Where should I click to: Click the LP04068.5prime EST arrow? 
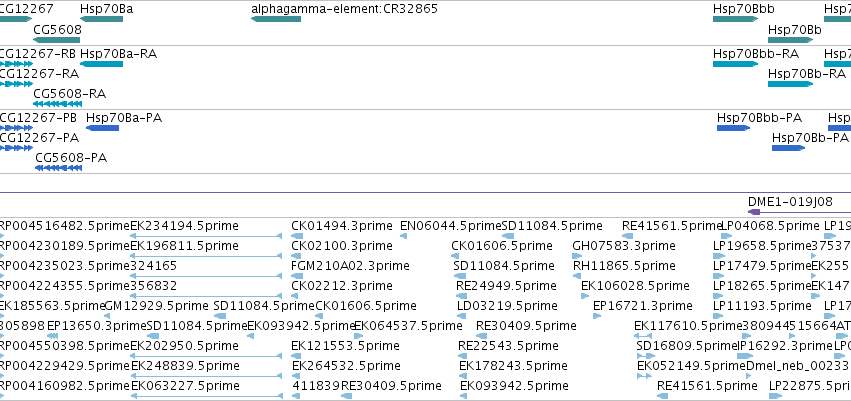(x=727, y=236)
